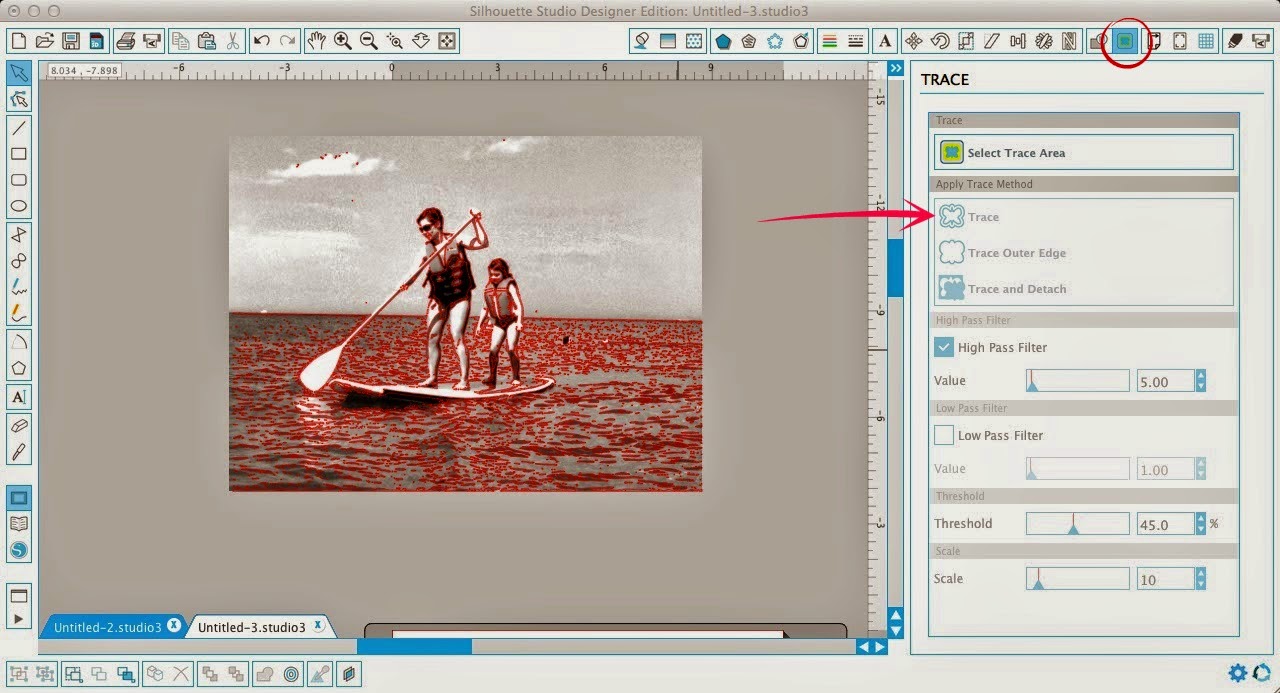This screenshot has width=1280, height=693.
Task: Select the Eraser tool
Action: click(x=20, y=424)
